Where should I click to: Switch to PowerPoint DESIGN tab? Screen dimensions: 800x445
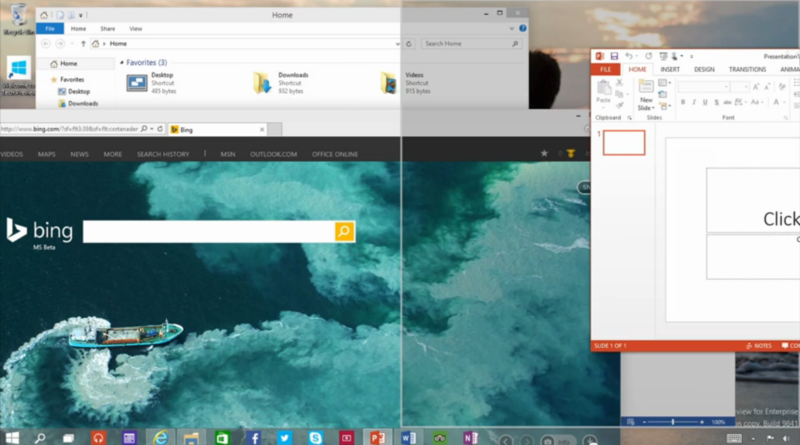[704, 69]
